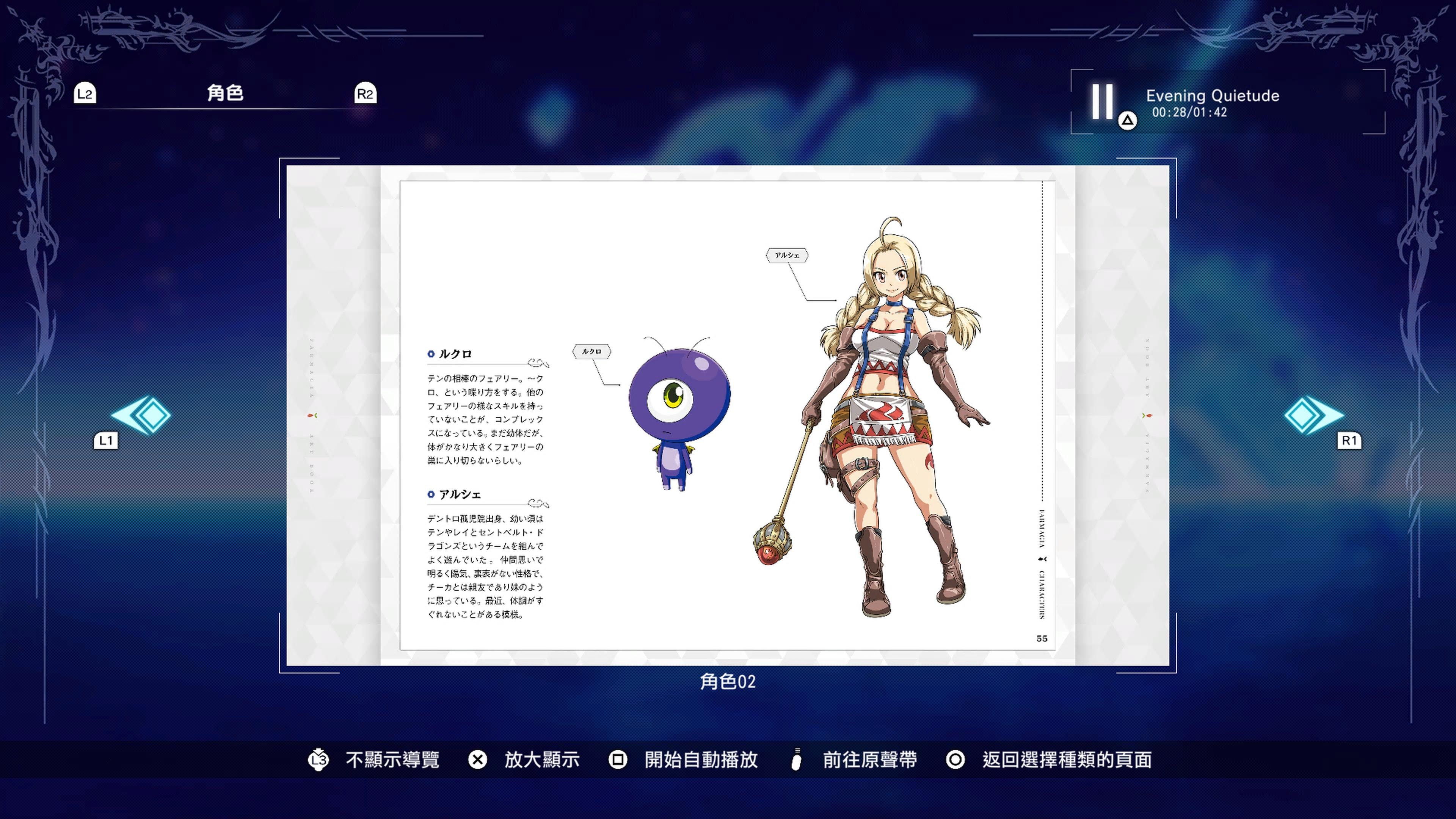
Task: Click the ルクロ name label on the artwork
Action: pyautogui.click(x=591, y=351)
